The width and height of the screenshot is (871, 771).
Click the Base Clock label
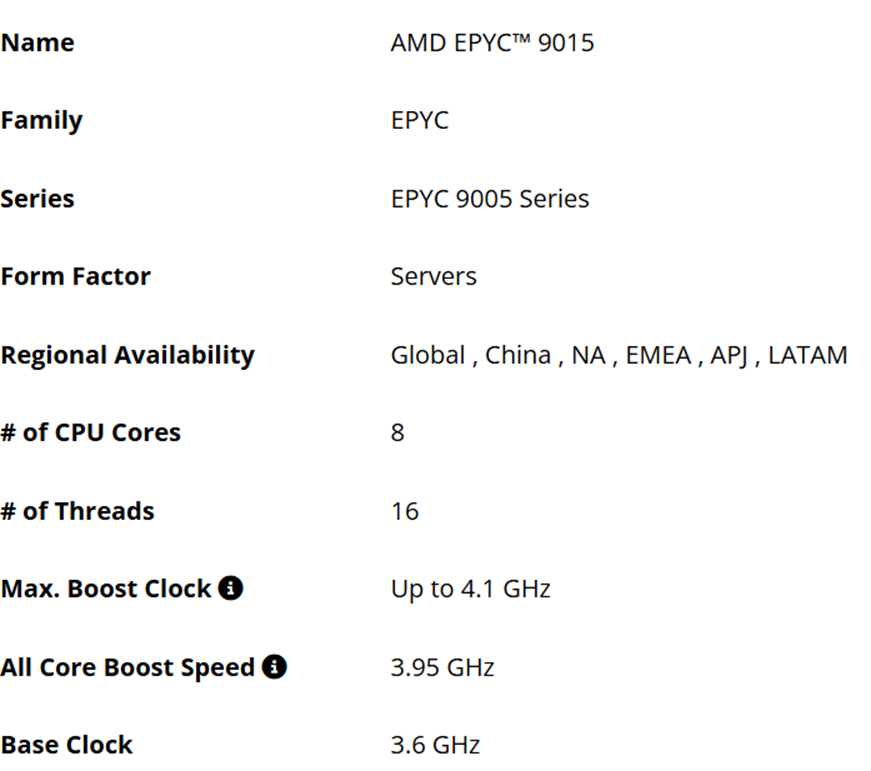tap(66, 745)
